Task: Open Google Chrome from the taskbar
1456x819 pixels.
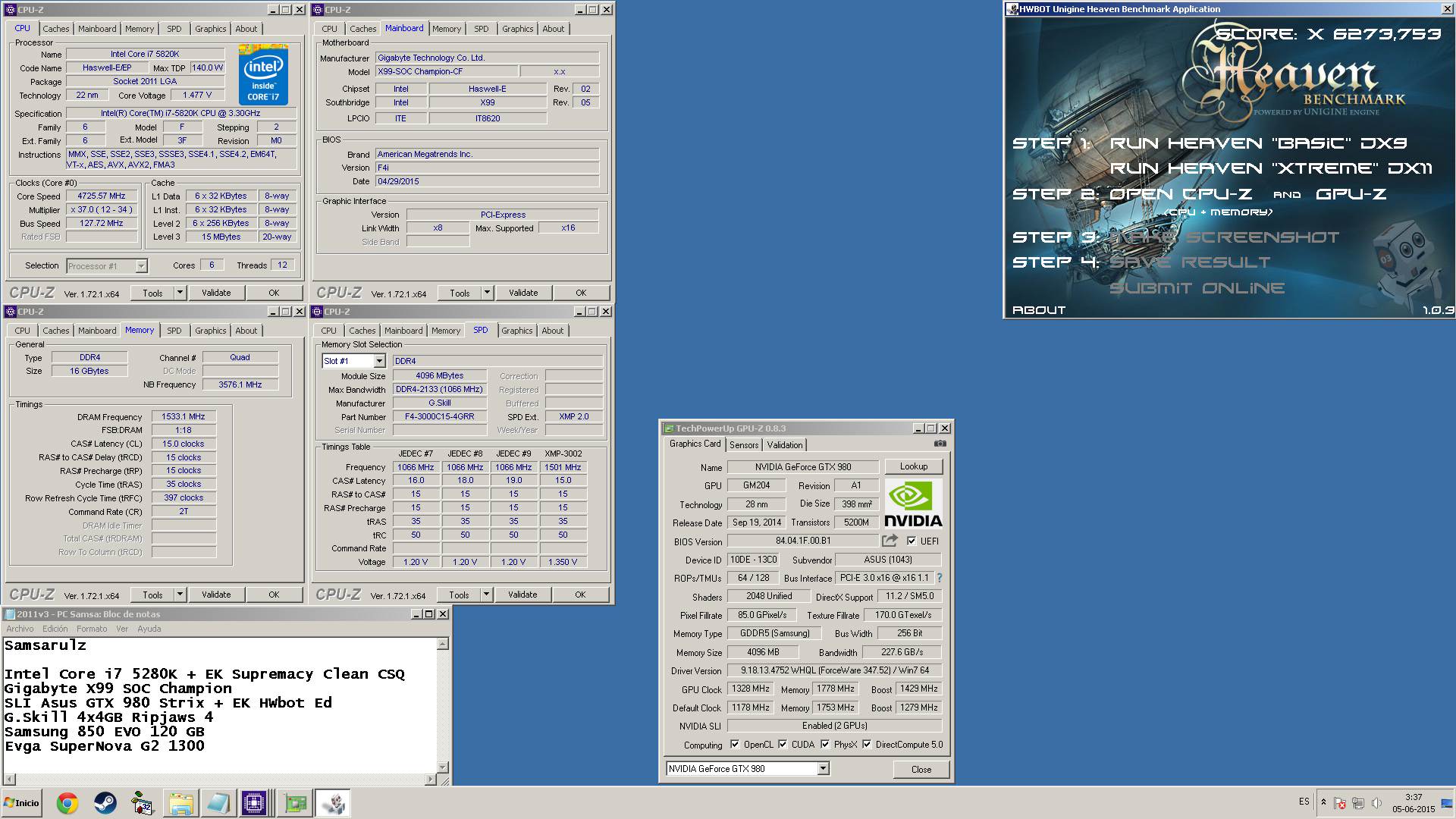Action: (x=67, y=803)
